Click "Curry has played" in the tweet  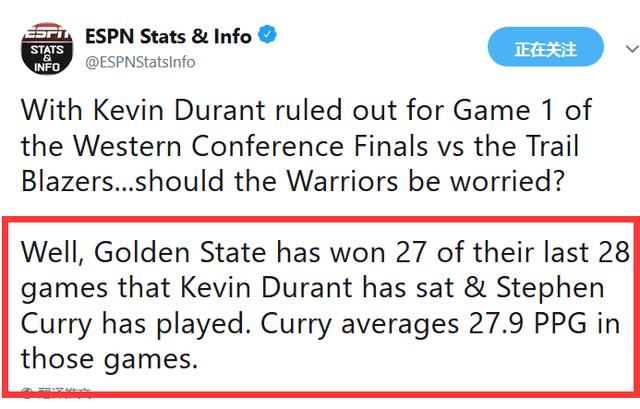(x=136, y=323)
